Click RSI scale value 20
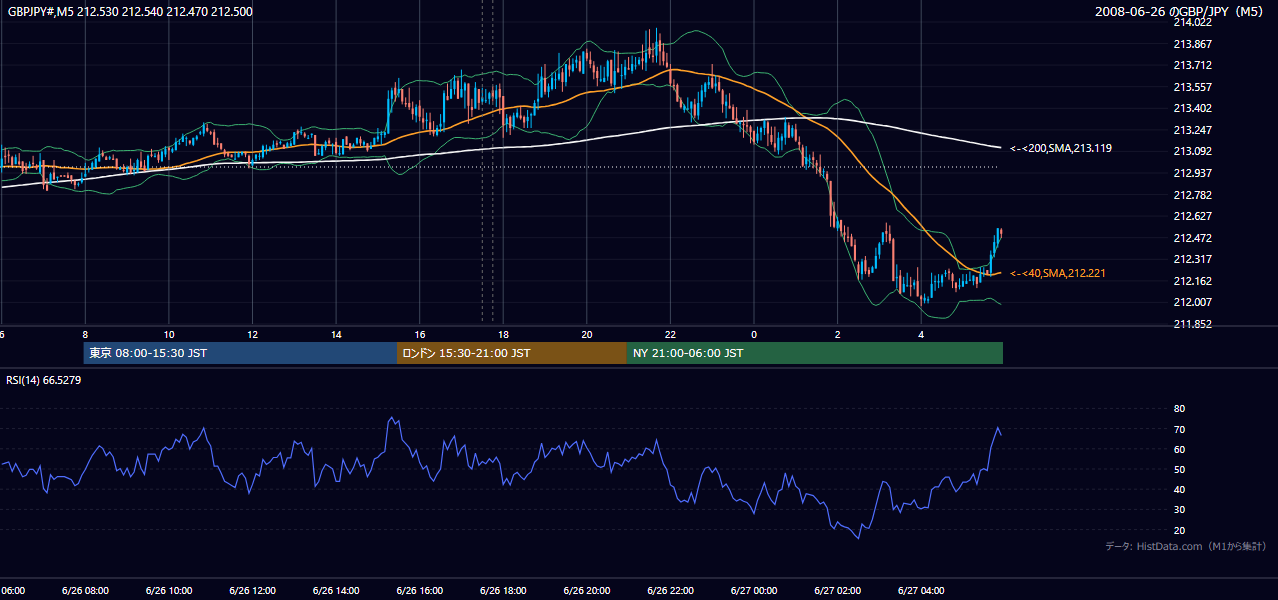This screenshot has width=1278, height=600. coord(1179,530)
